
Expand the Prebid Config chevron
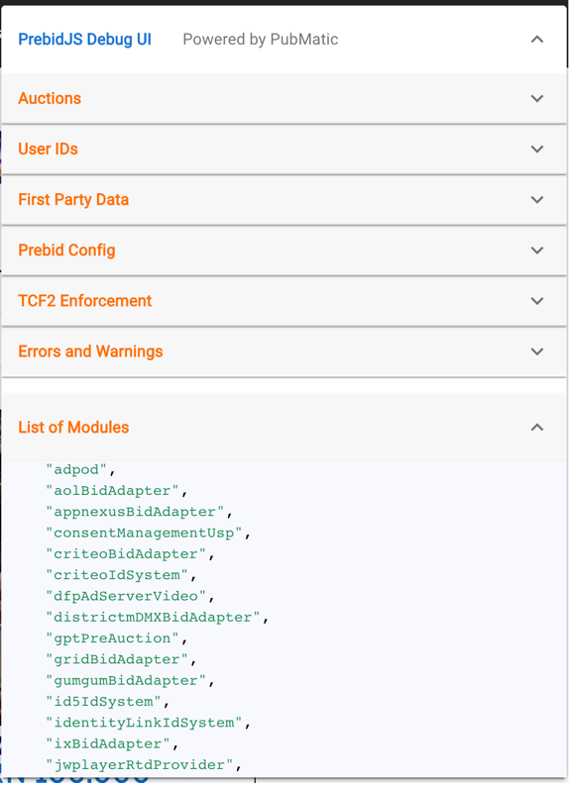click(537, 250)
